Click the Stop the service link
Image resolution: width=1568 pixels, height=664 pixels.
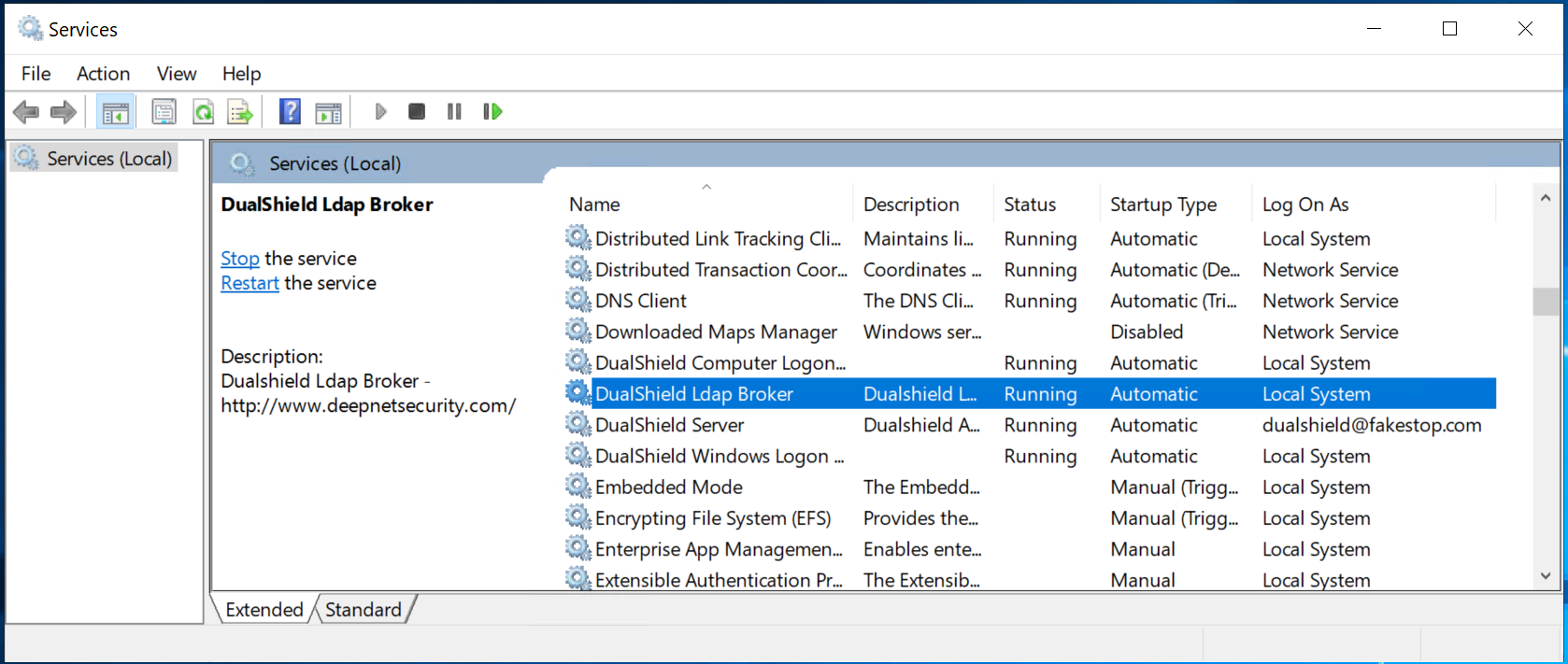(240, 259)
